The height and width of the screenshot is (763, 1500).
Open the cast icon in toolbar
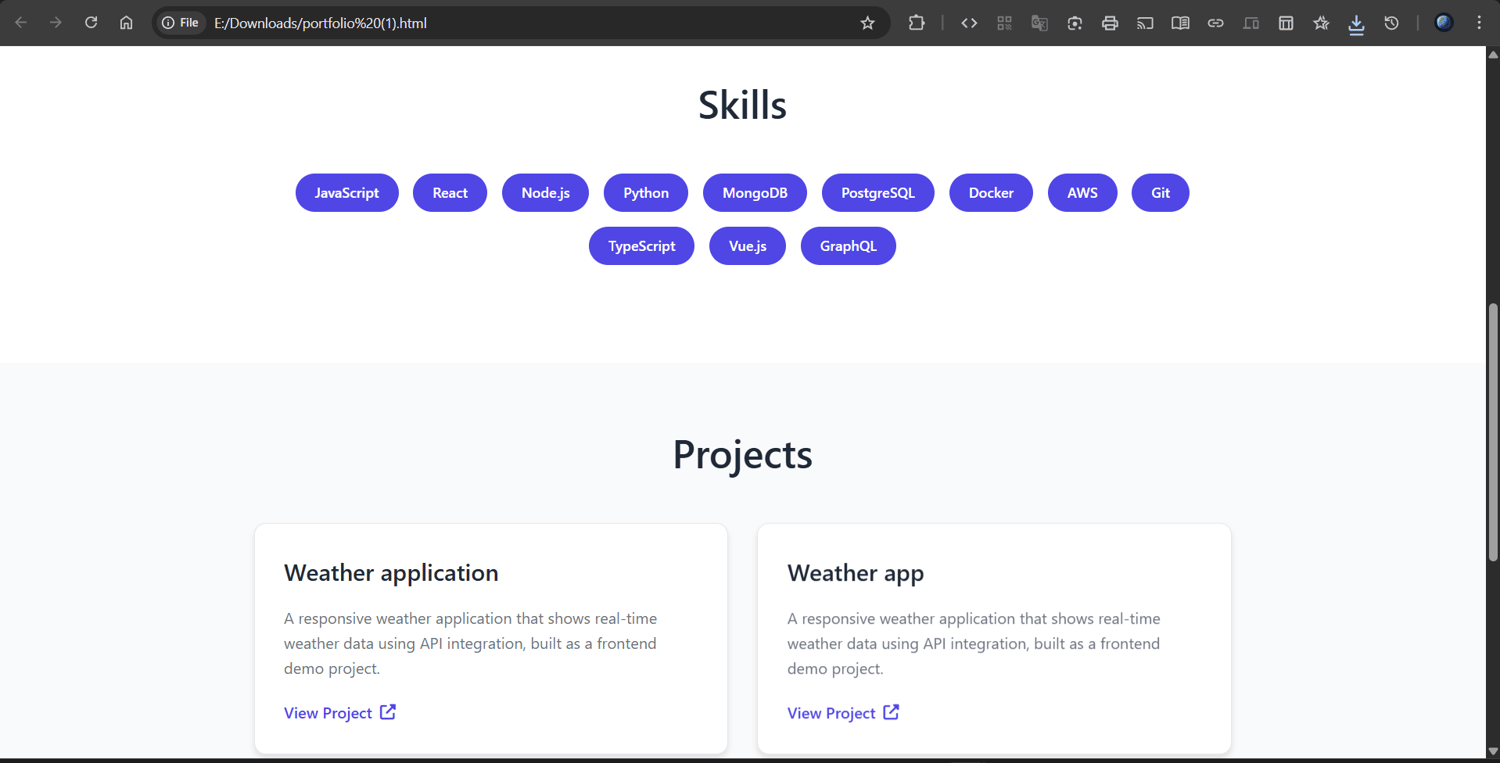pyautogui.click(x=1145, y=23)
